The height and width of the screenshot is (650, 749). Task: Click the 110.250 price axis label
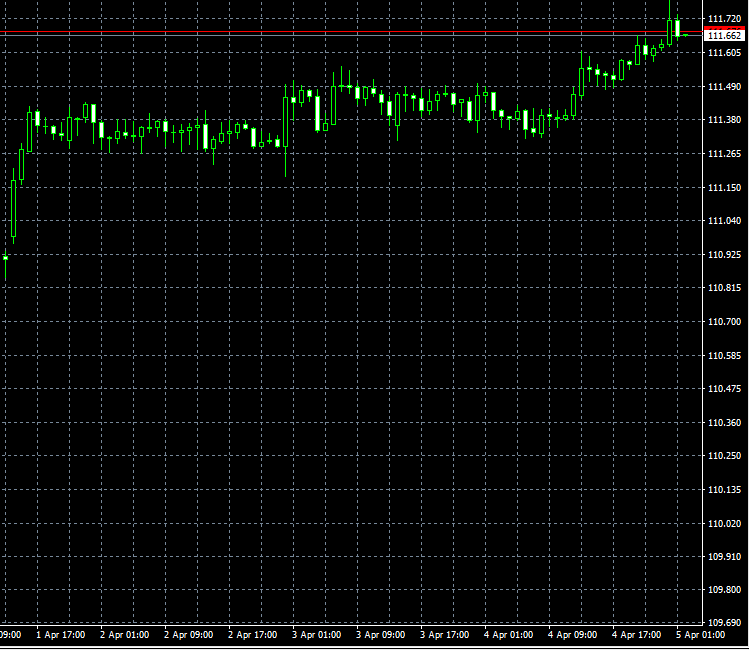(724, 456)
